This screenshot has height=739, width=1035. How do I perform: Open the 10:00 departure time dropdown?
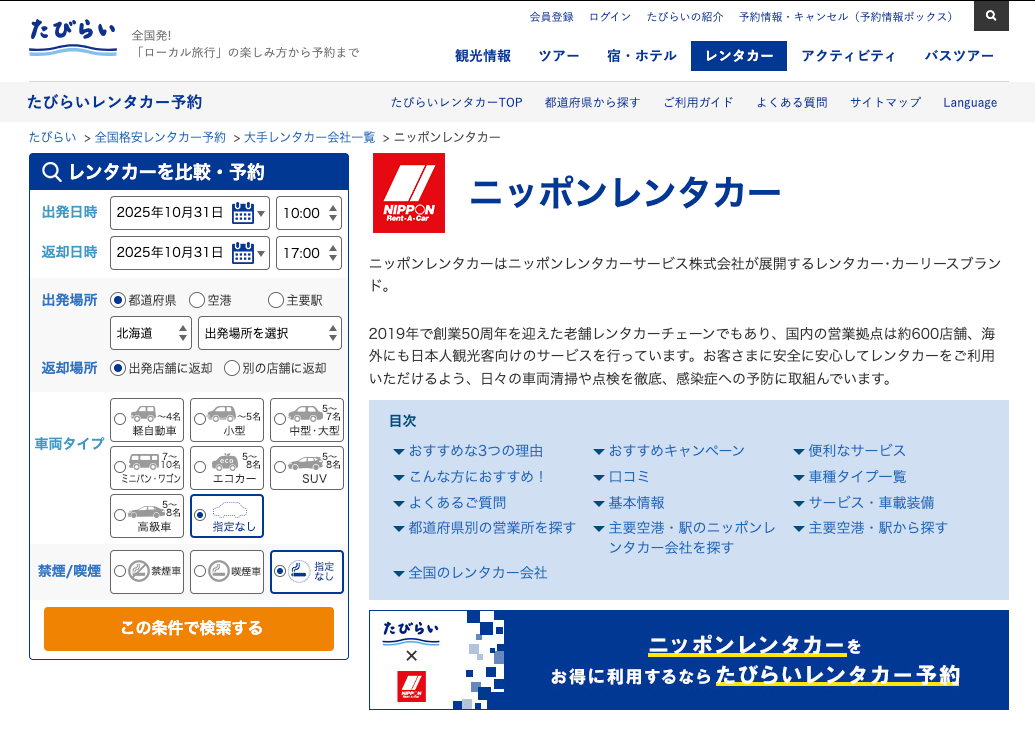click(x=308, y=212)
